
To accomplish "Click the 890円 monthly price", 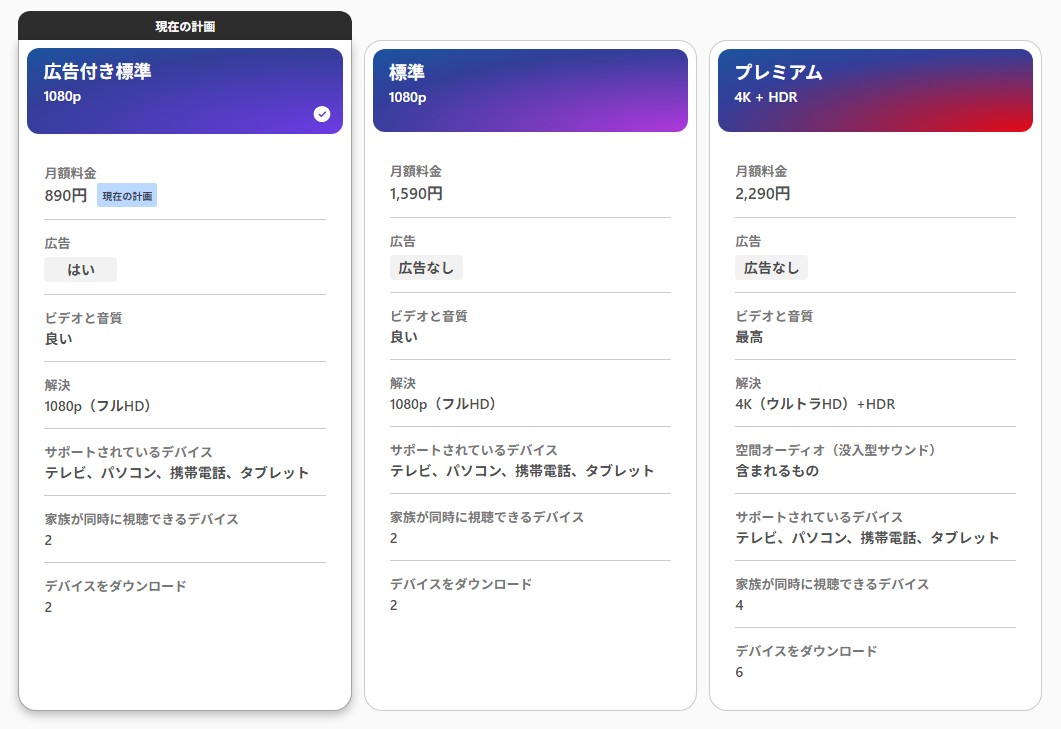I will 66,196.
